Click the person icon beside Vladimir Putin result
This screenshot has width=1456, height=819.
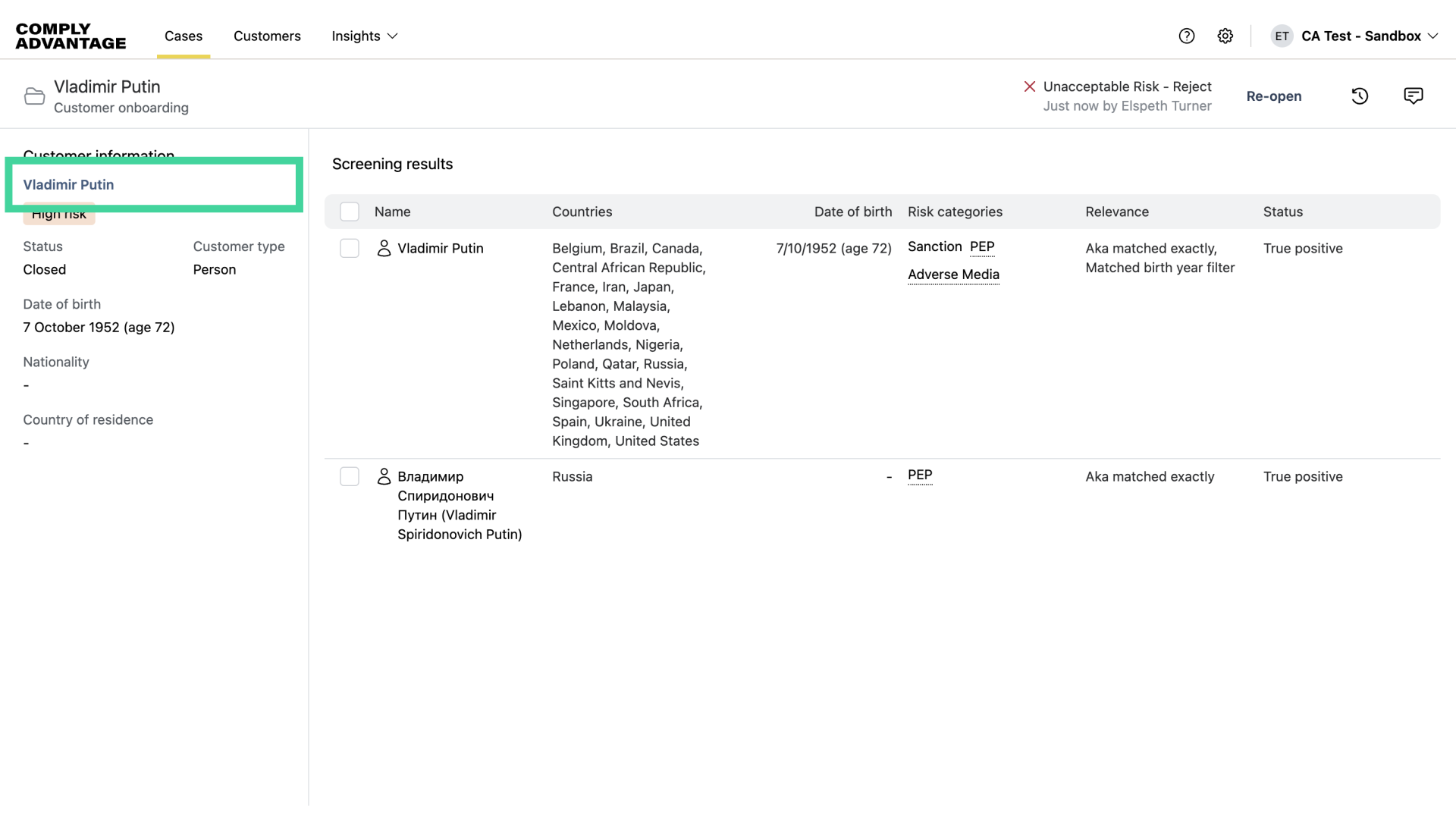point(384,248)
